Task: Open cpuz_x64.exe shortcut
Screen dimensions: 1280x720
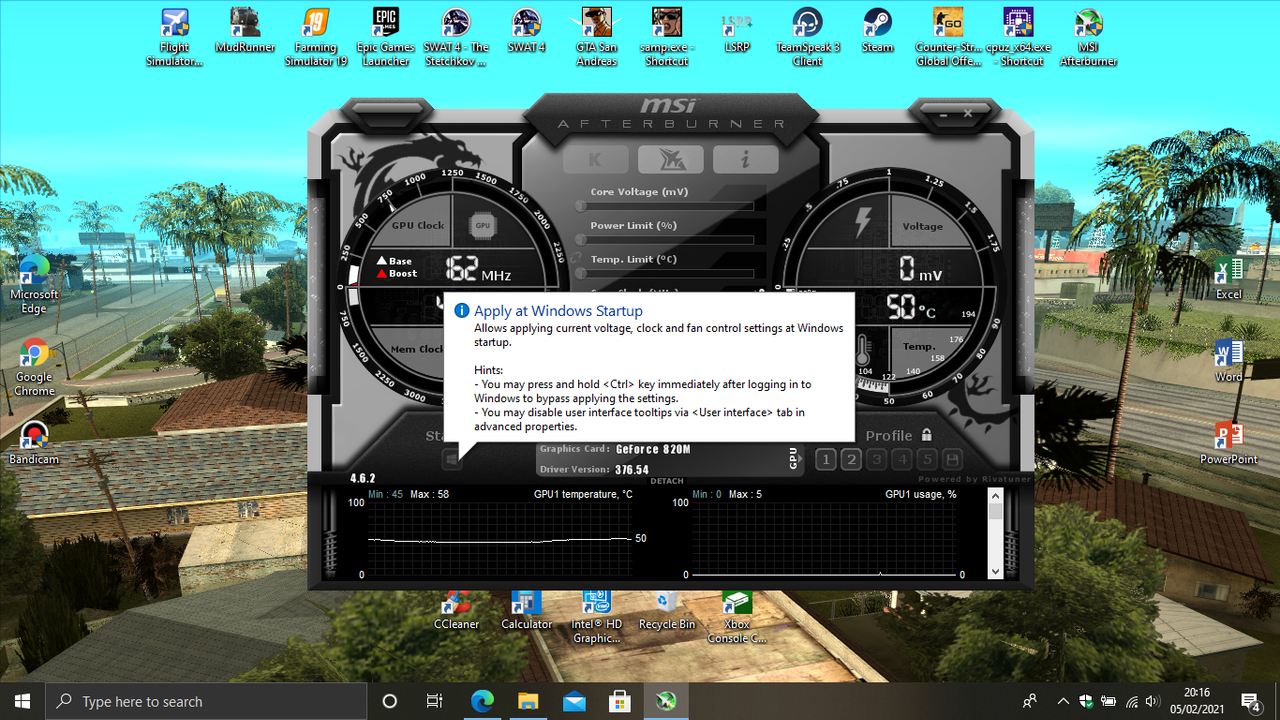Action: tap(1018, 38)
